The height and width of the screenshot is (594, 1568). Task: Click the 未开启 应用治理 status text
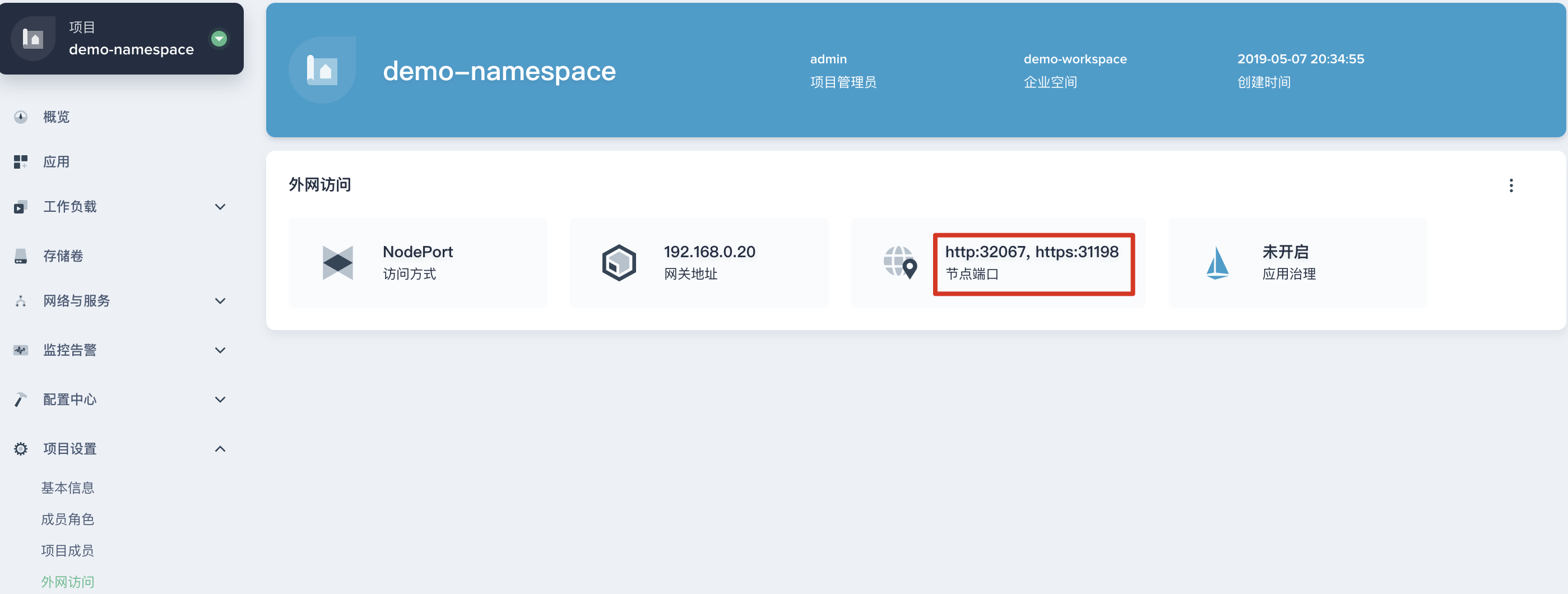(x=1288, y=263)
